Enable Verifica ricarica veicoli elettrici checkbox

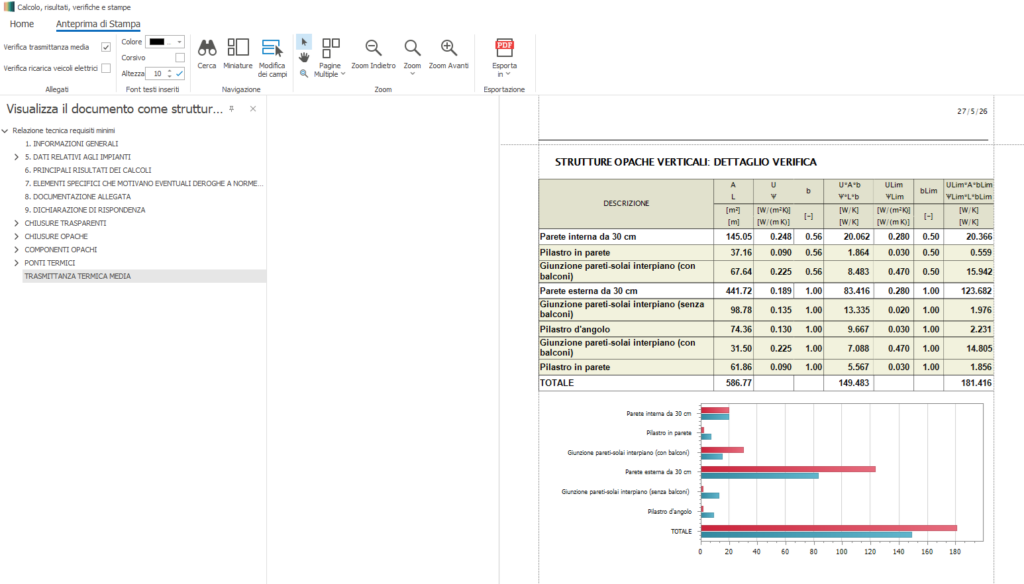pos(106,68)
